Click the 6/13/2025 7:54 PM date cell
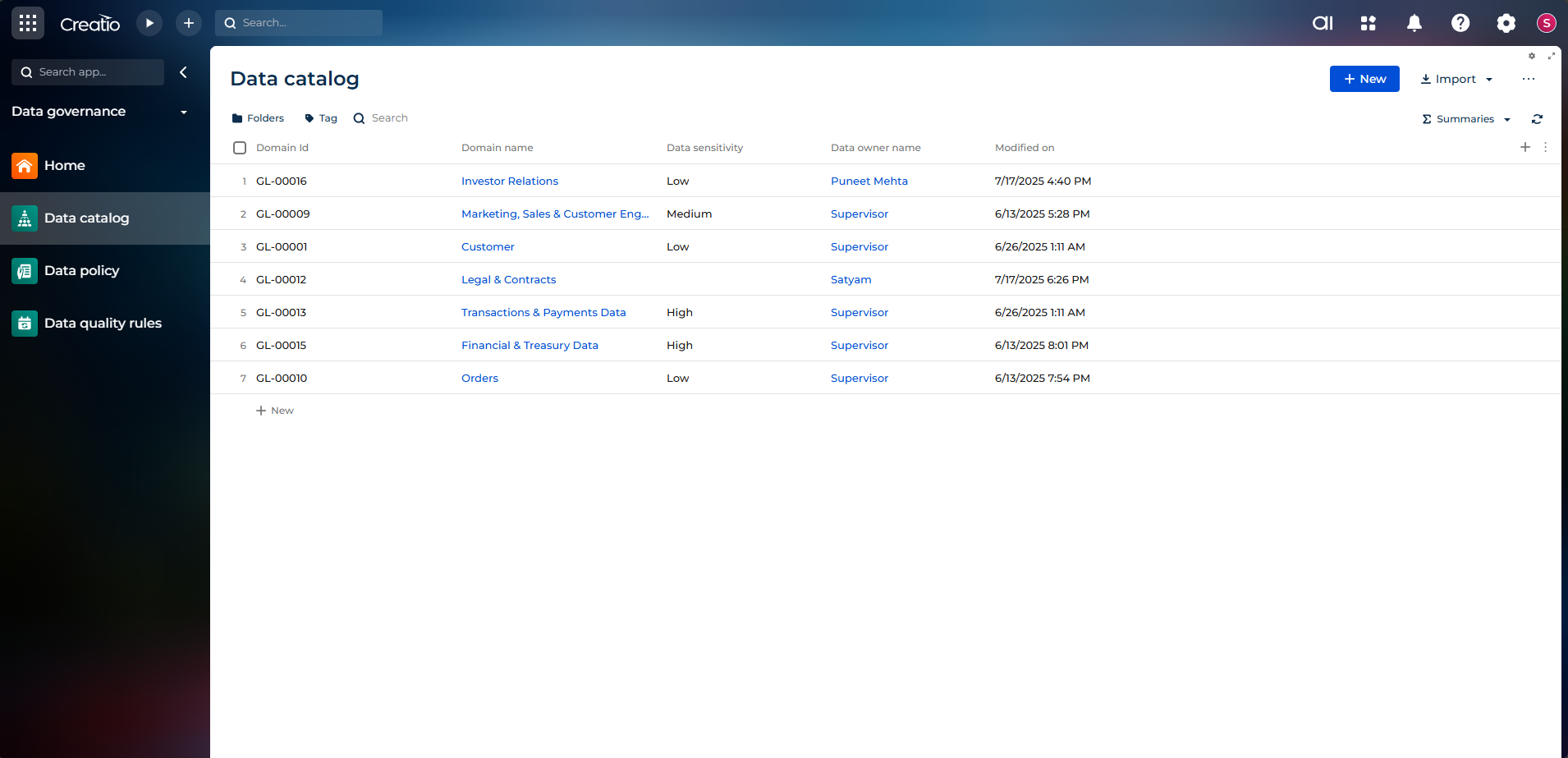Viewport: 1568px width, 758px height. pos(1043,378)
